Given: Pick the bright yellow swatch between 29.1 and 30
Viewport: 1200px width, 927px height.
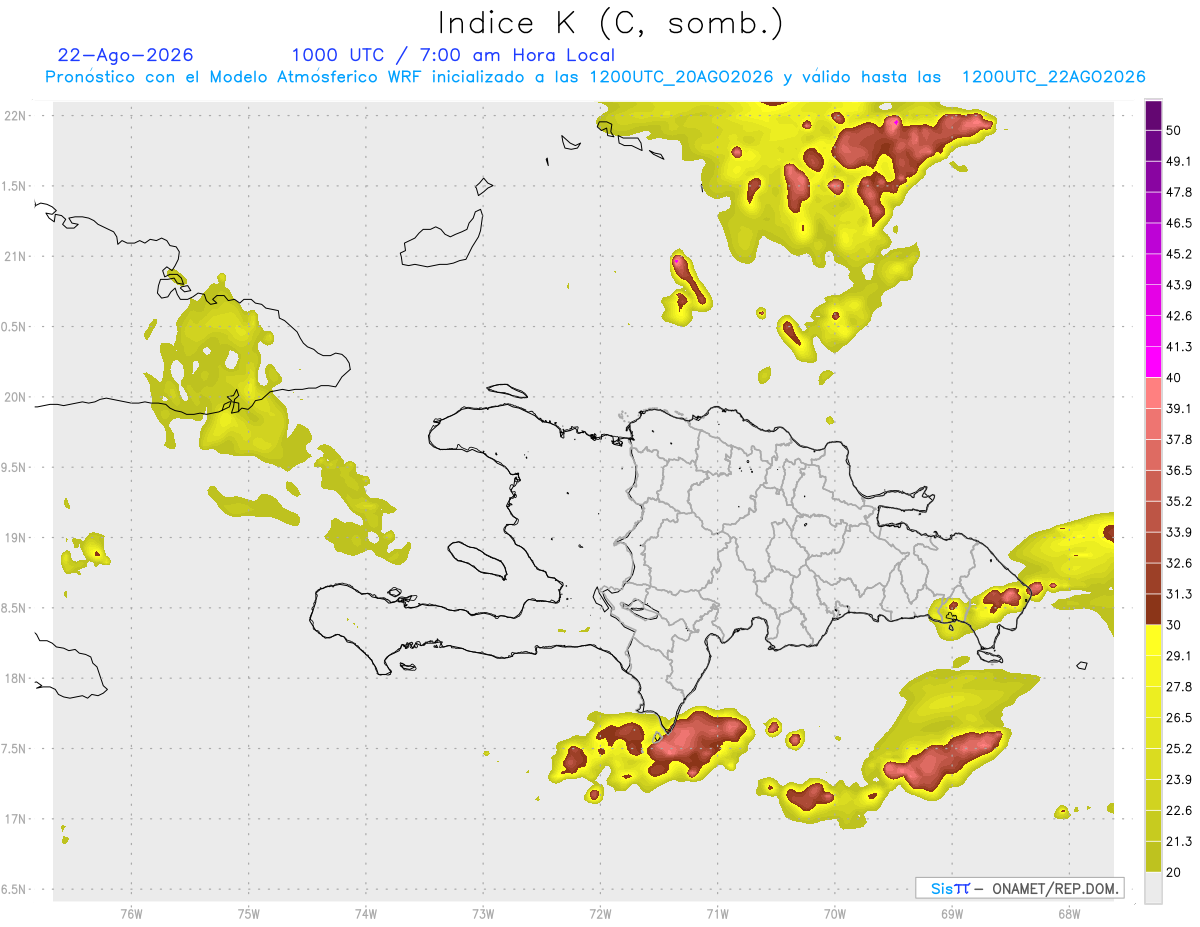Looking at the screenshot, I should click(1153, 640).
